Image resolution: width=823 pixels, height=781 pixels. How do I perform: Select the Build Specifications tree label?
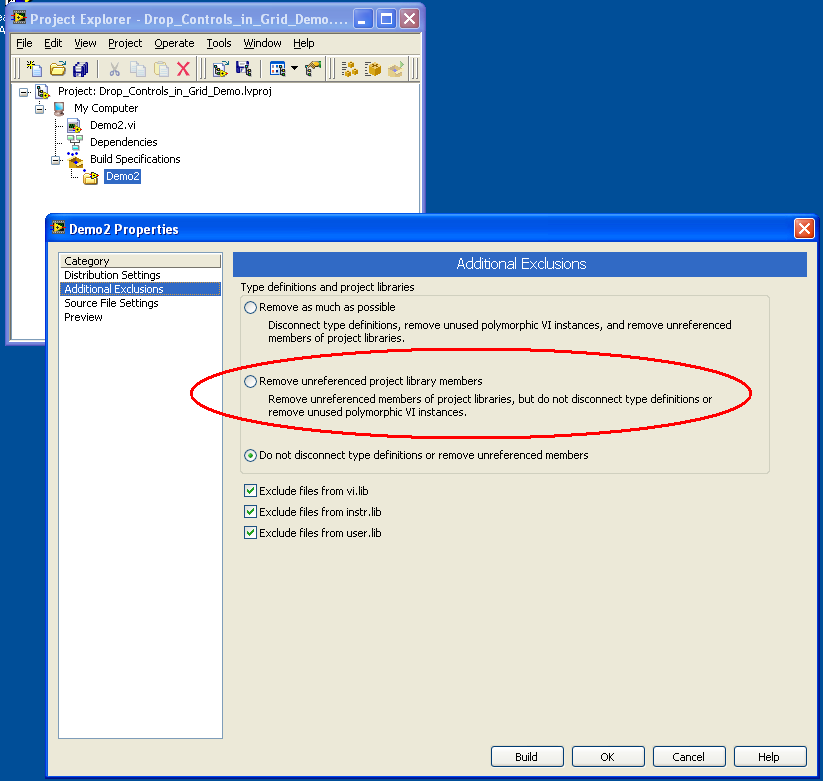click(x=135, y=159)
